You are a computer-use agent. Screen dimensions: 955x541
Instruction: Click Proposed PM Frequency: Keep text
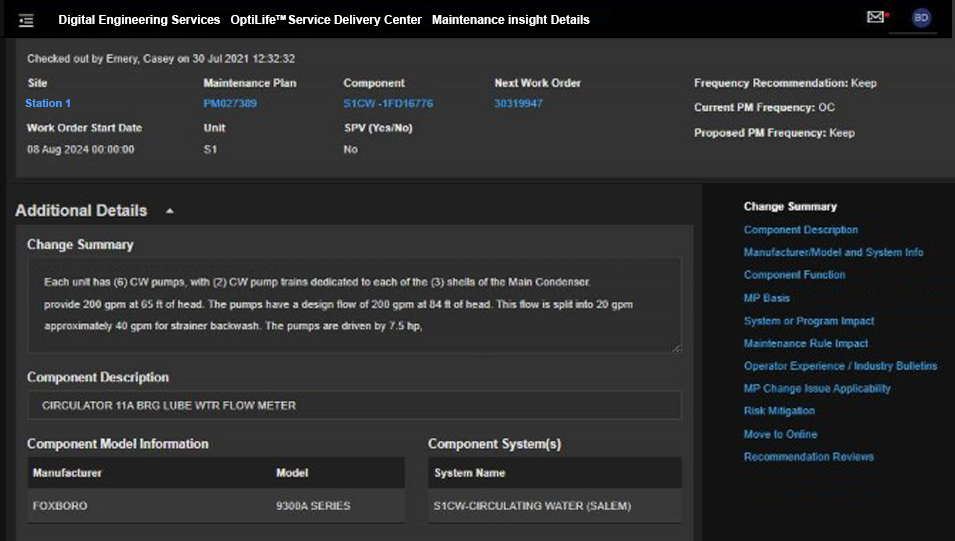click(x=774, y=133)
